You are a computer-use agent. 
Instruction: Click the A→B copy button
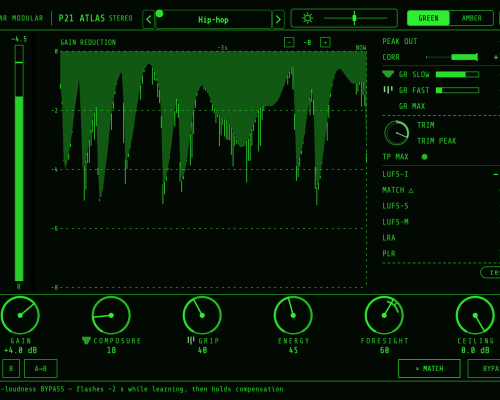click(41, 369)
